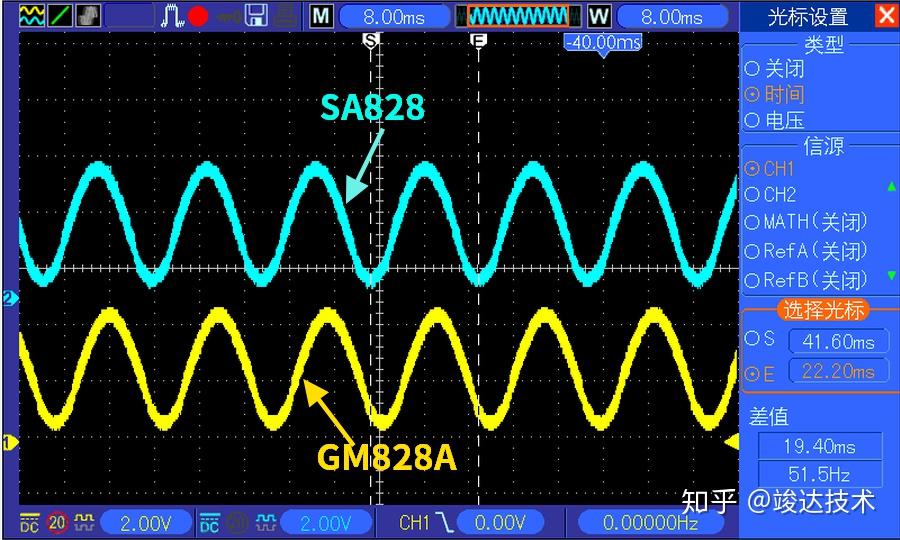900x540 pixels.
Task: Click the 选择光标 section header
Action: click(823, 310)
